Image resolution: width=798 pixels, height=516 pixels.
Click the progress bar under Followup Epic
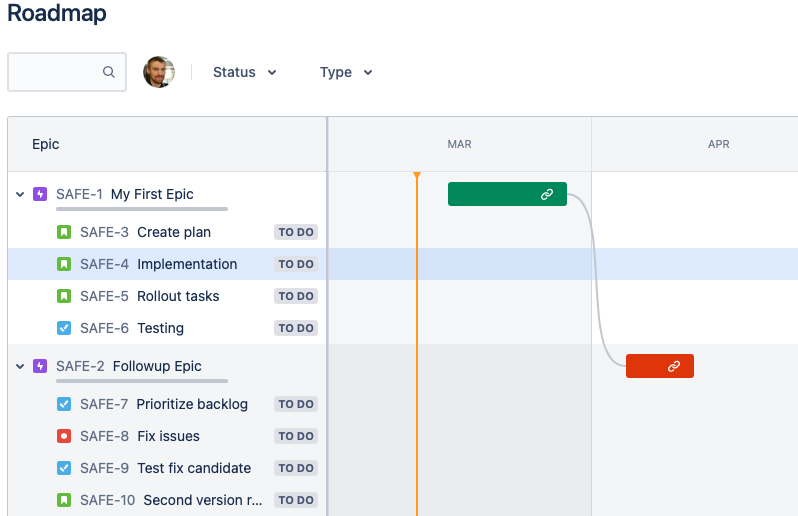coord(142,381)
